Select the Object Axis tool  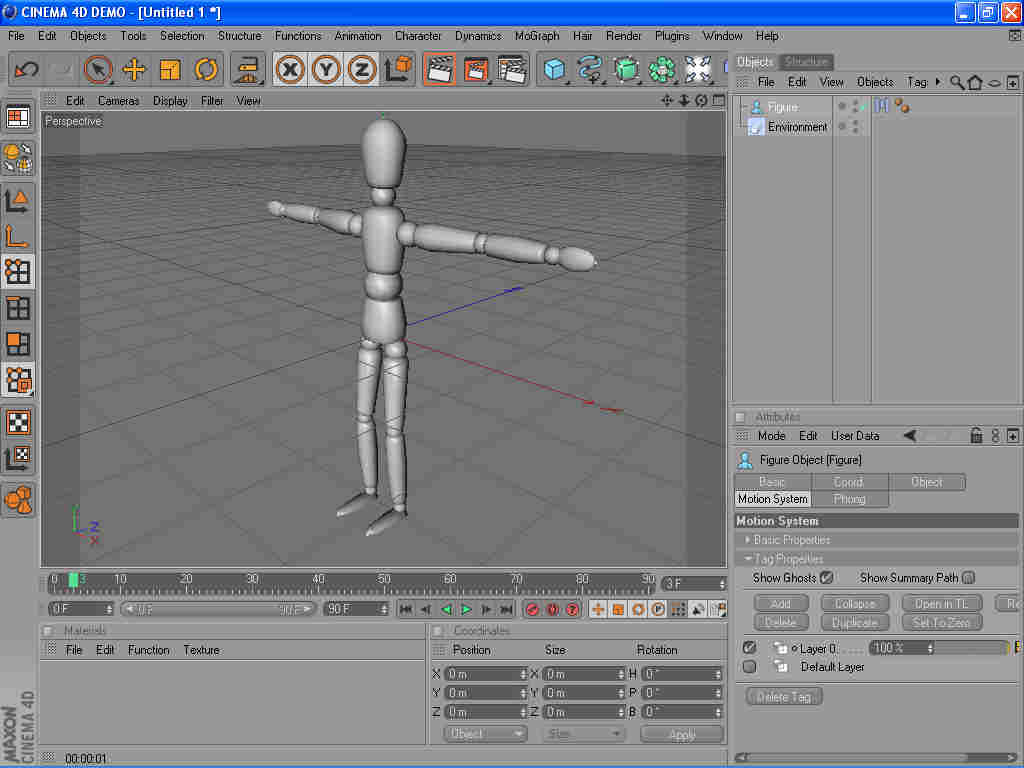tap(18, 236)
